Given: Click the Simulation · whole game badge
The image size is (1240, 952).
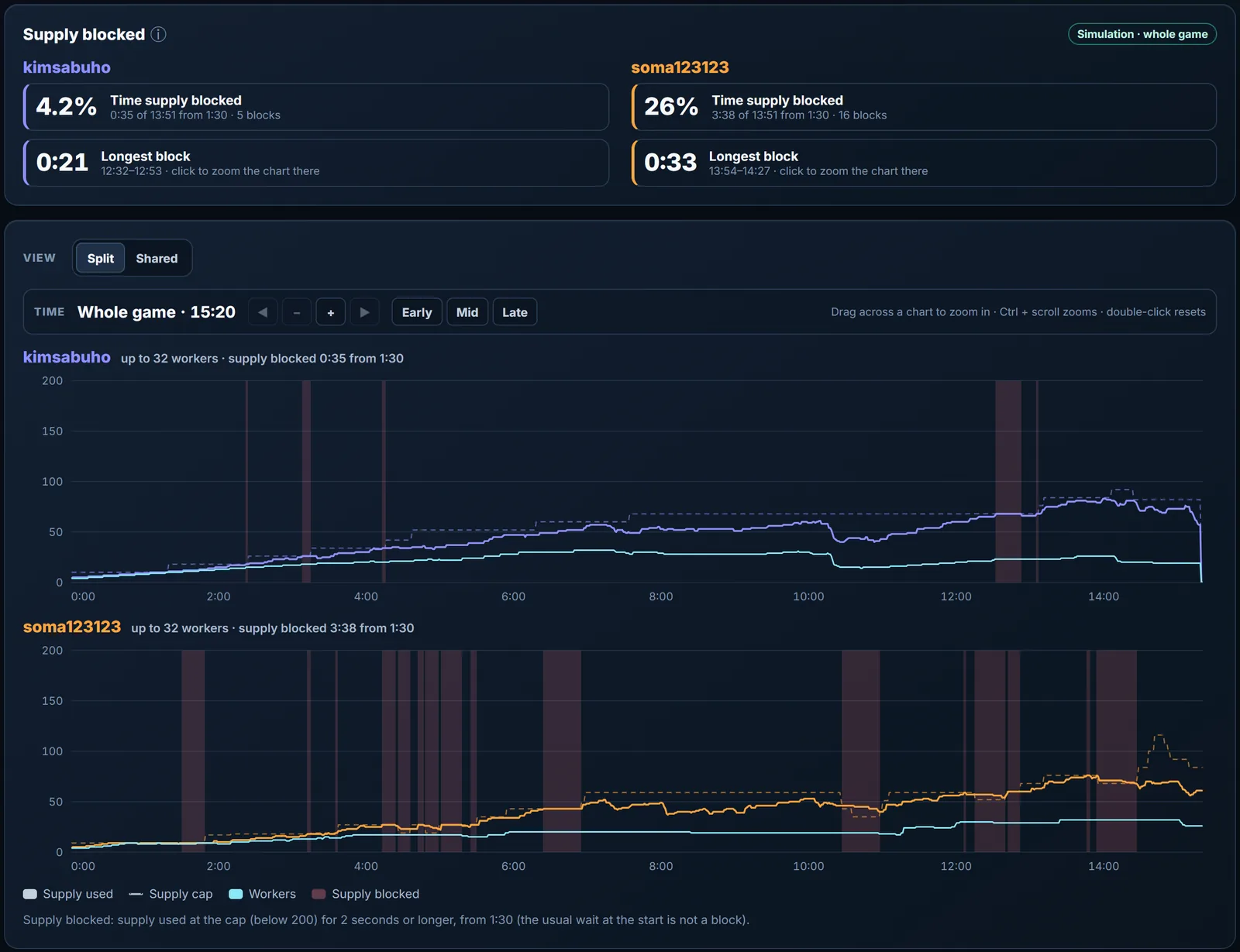Looking at the screenshot, I should tap(1142, 34).
